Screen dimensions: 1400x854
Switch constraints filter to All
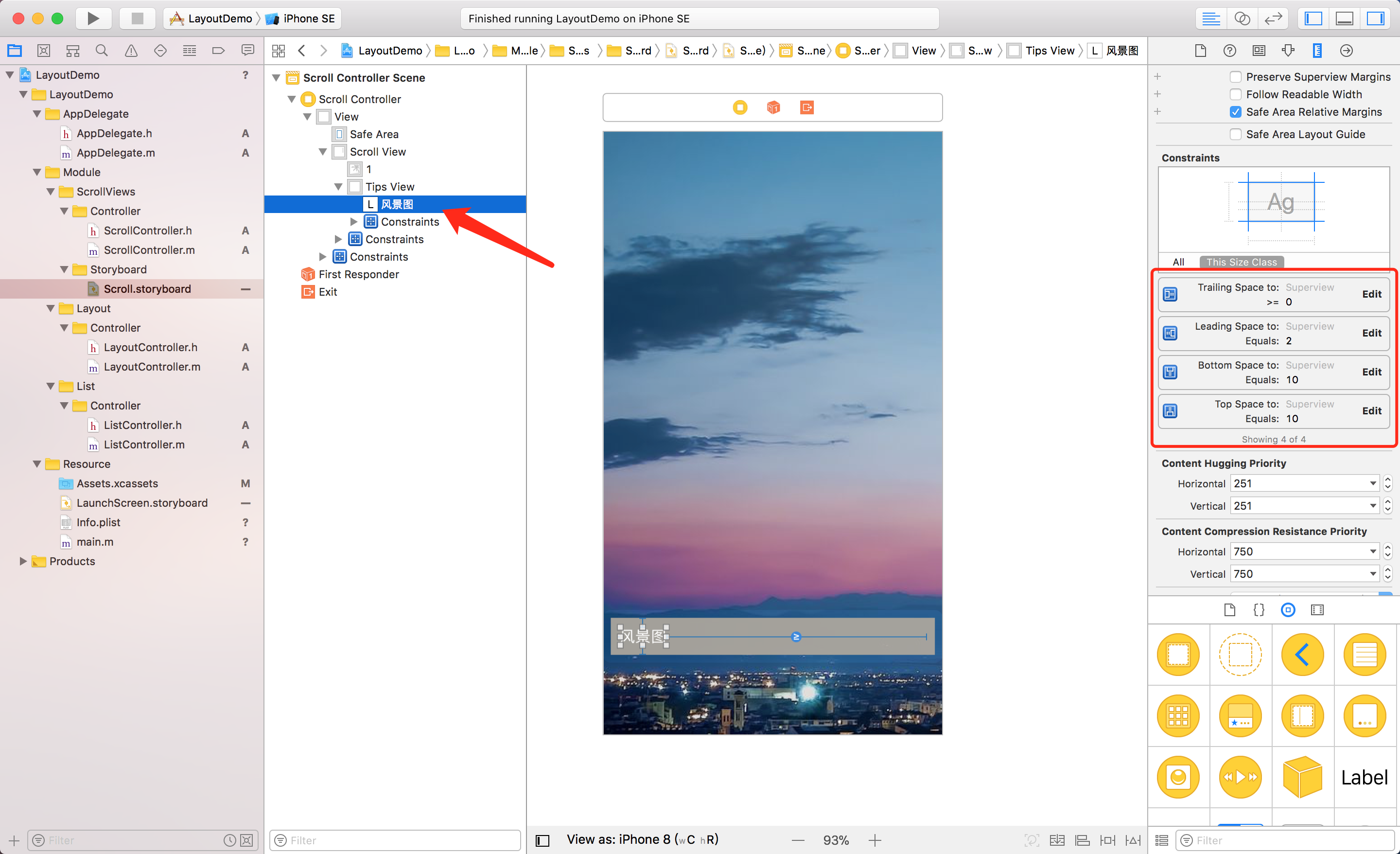pos(1178,262)
